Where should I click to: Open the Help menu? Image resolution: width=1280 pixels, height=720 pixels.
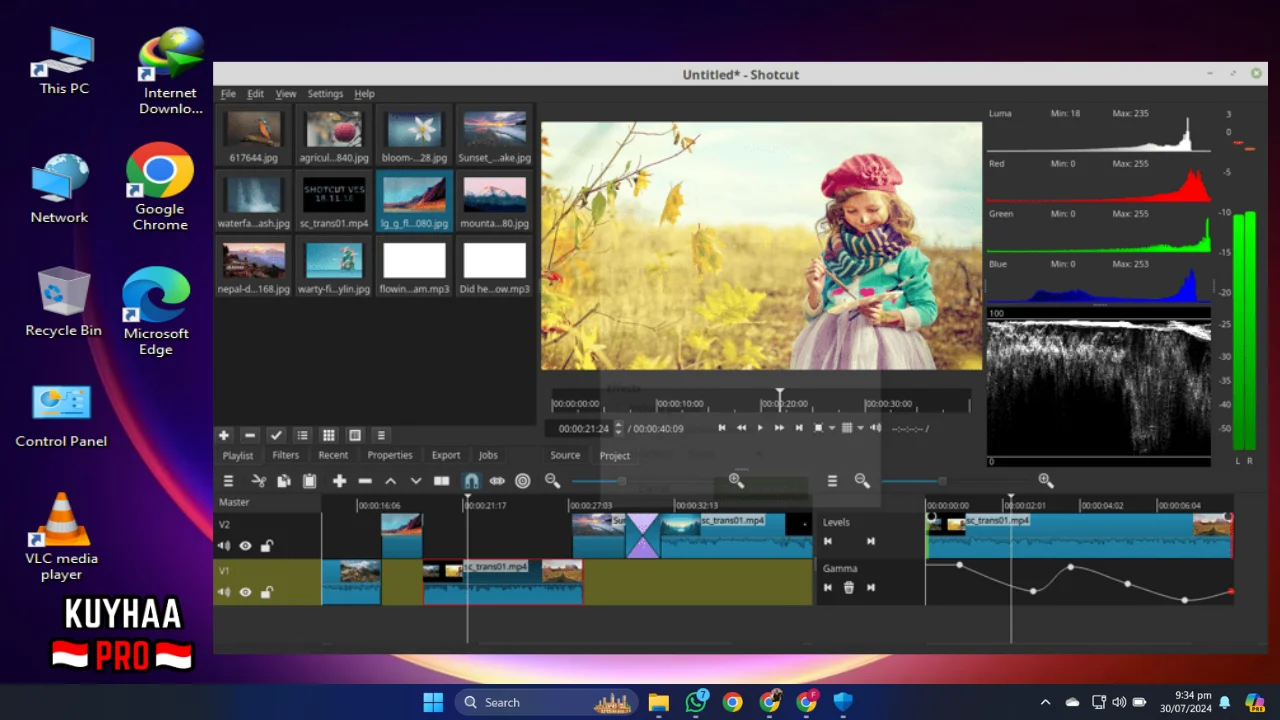pyautogui.click(x=364, y=94)
